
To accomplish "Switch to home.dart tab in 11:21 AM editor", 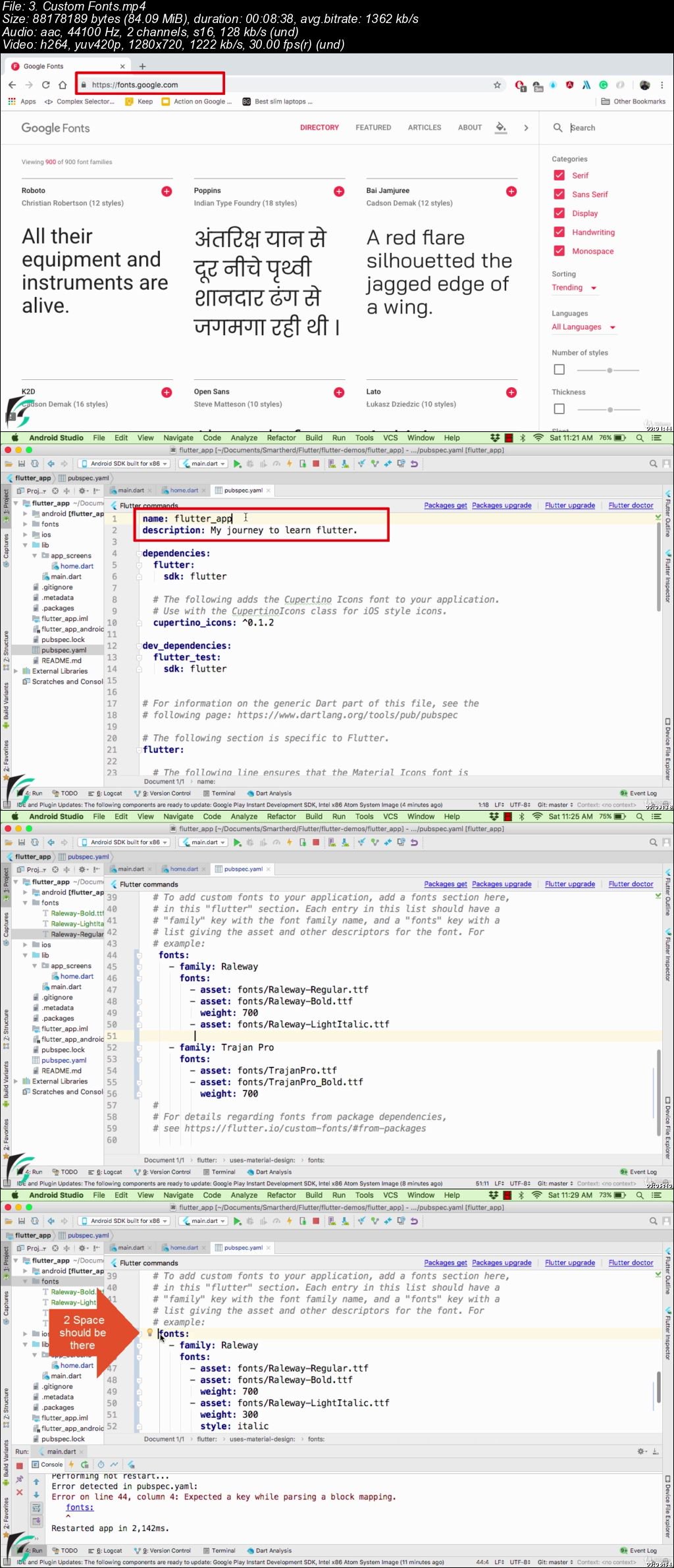I will [x=184, y=491].
